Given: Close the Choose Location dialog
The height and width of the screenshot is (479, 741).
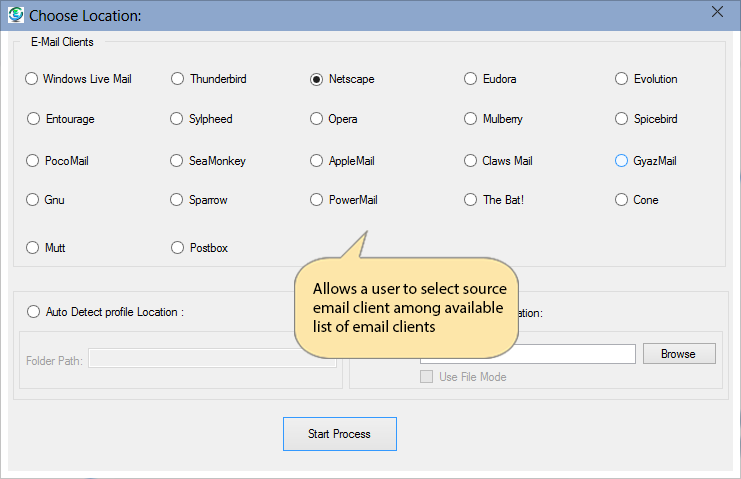Looking at the screenshot, I should [x=716, y=12].
